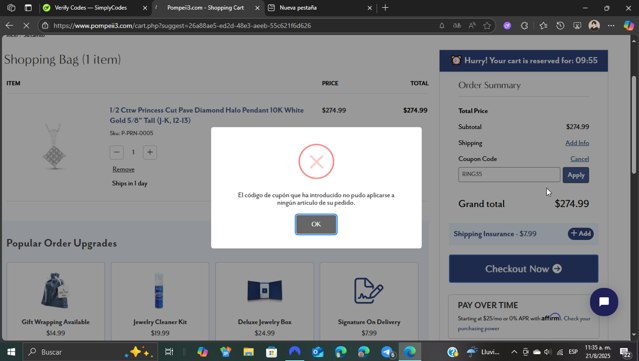Decrease item quantity with minus button
The width and height of the screenshot is (639, 361).
[117, 152]
